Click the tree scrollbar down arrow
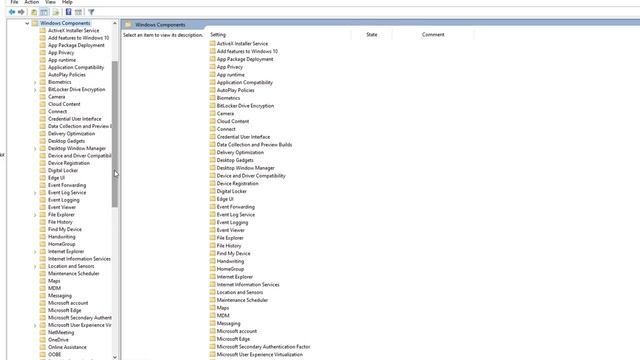Viewport: 640px width, 360px height. point(115,357)
